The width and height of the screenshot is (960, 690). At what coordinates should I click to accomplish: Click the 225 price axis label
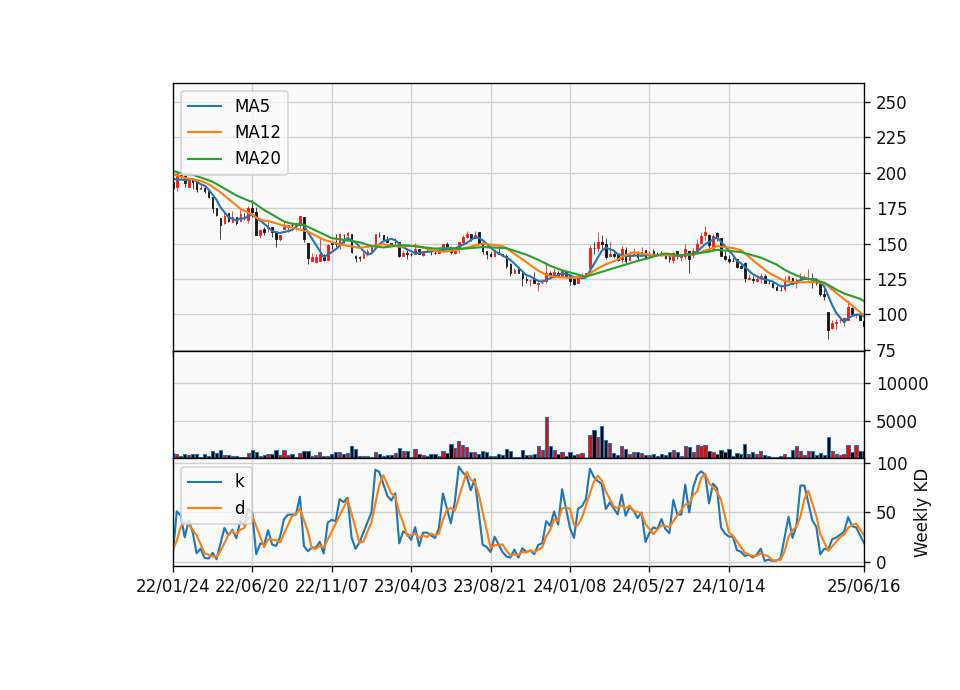(891, 138)
